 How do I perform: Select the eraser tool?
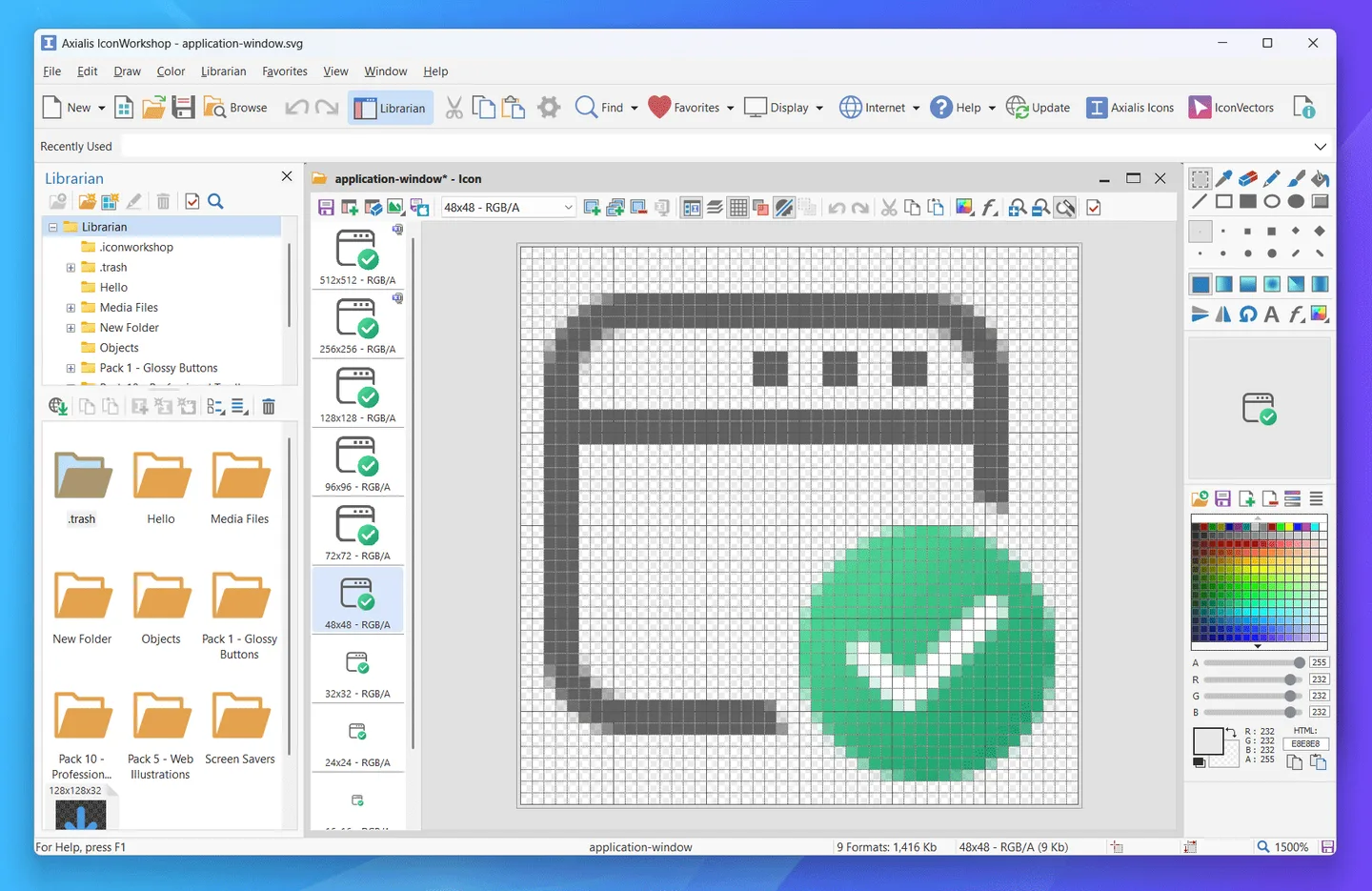[1247, 178]
